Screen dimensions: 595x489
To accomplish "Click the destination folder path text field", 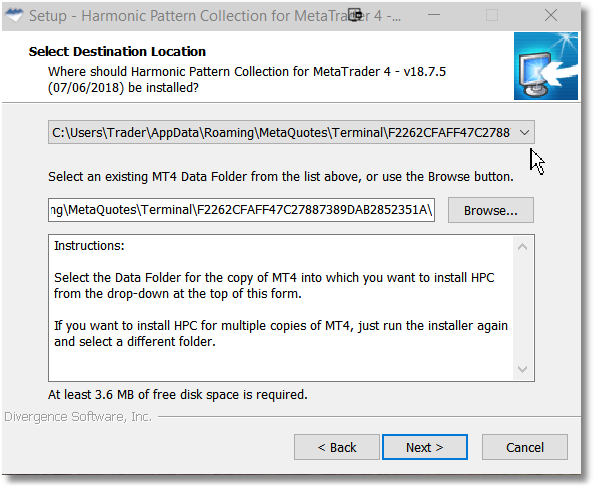I will click(241, 210).
